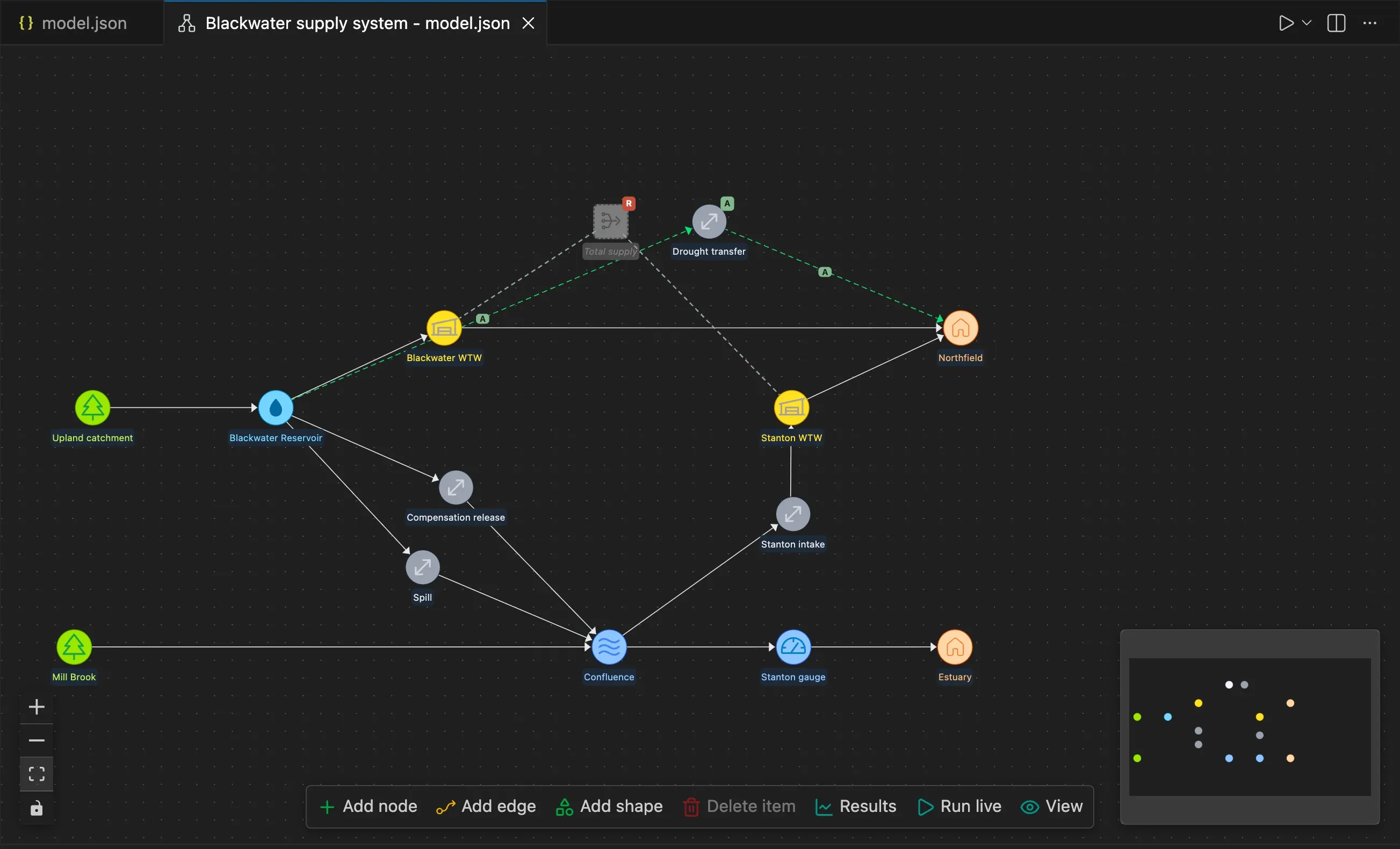The height and width of the screenshot is (849, 1400).
Task: Select the Mill Brook catchment node
Action: 74,647
